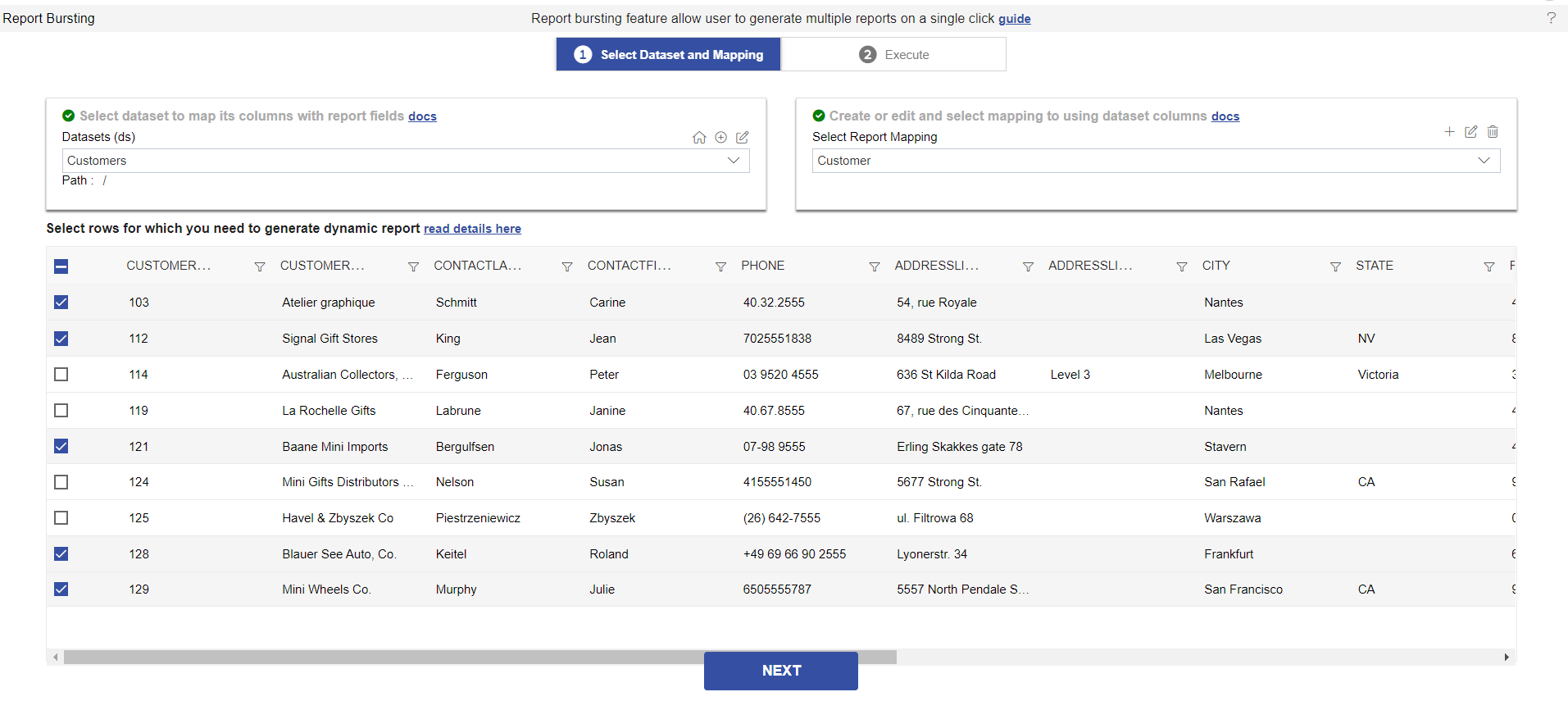The height and width of the screenshot is (701, 1568).
Task: Check row 124 Mini Gifts Distributors
Action: coord(61,482)
